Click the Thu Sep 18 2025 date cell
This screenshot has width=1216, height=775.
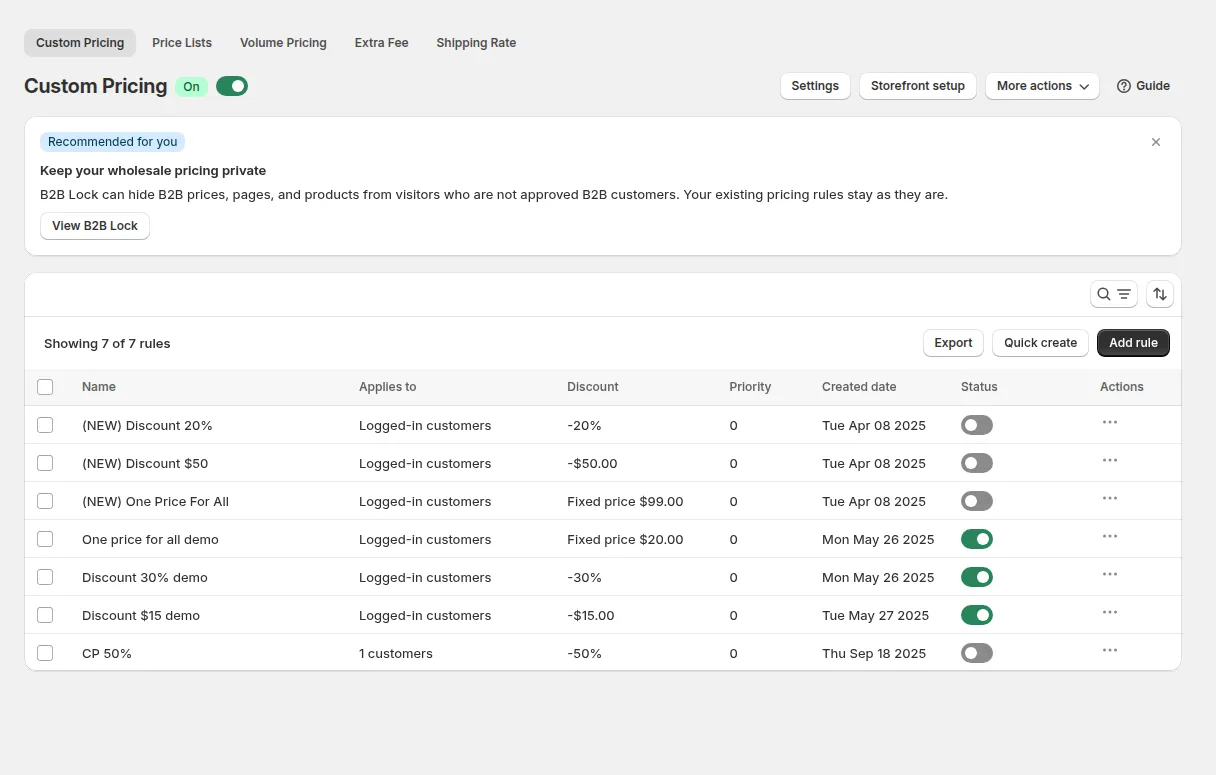coord(874,653)
